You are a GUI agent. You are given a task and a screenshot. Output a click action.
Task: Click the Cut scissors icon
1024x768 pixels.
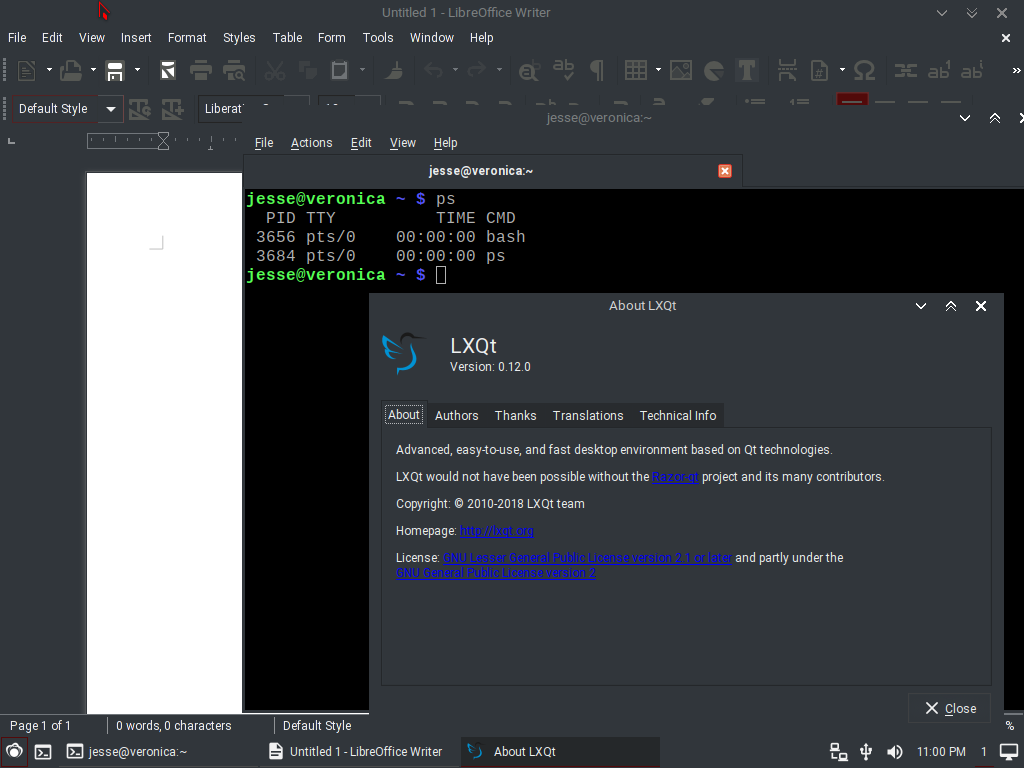[274, 70]
